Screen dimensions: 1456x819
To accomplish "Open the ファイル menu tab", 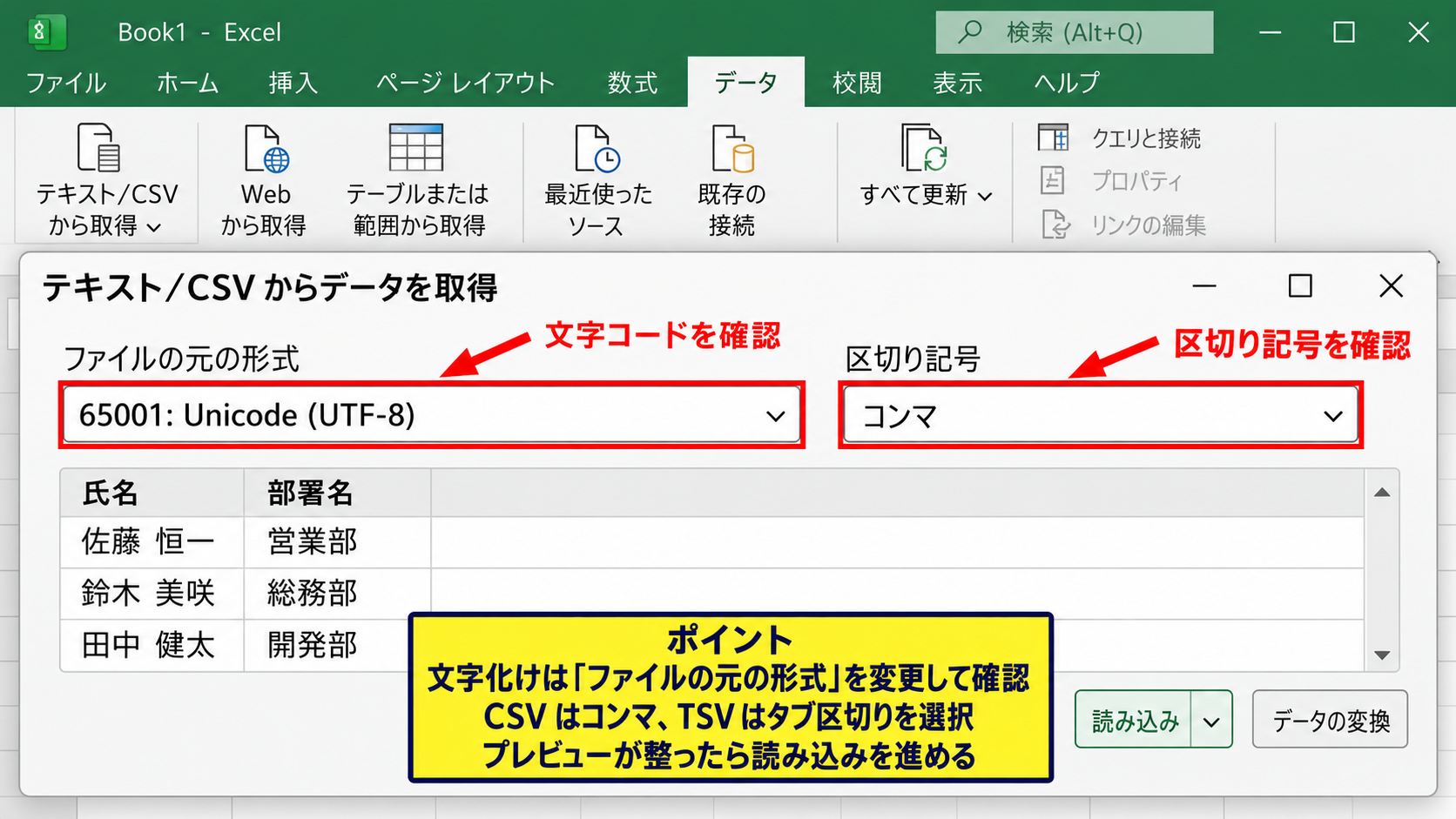I will (x=66, y=83).
